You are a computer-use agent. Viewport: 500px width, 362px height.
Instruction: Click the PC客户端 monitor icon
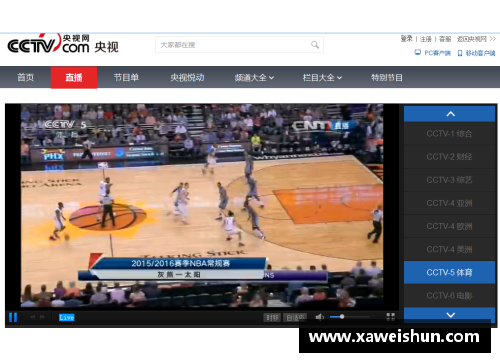(x=418, y=53)
